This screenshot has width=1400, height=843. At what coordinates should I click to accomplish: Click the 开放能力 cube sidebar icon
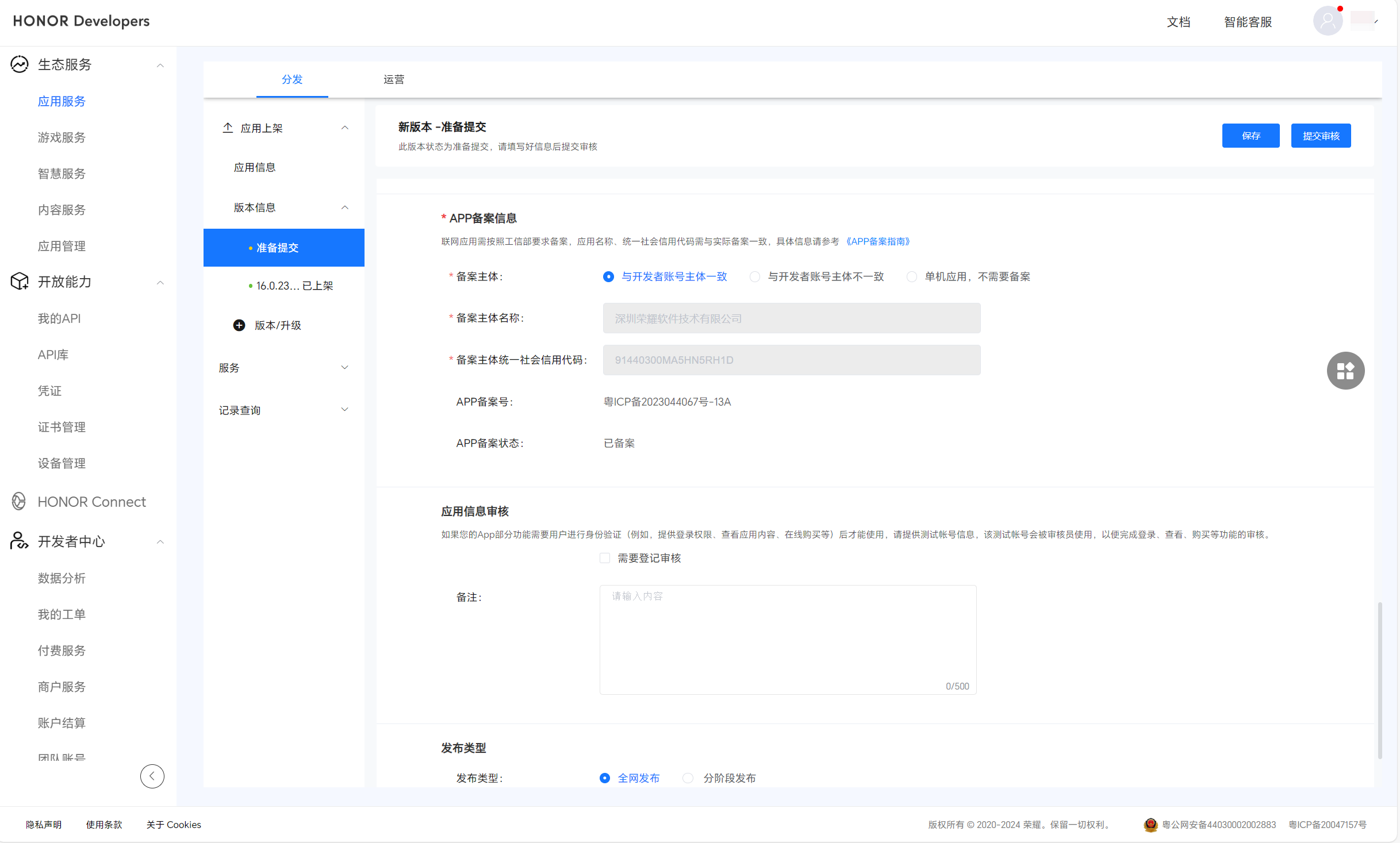pyautogui.click(x=19, y=282)
